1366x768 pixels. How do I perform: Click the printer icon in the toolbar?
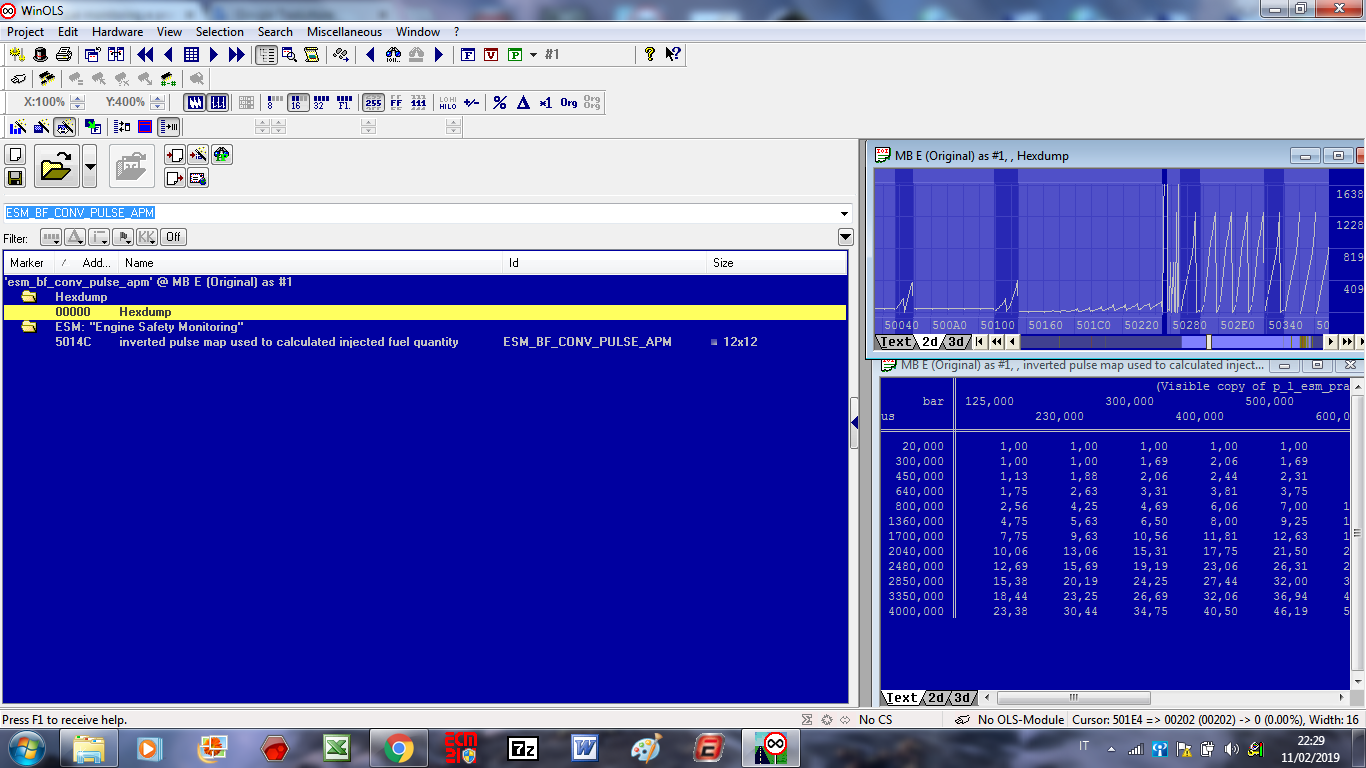point(64,55)
